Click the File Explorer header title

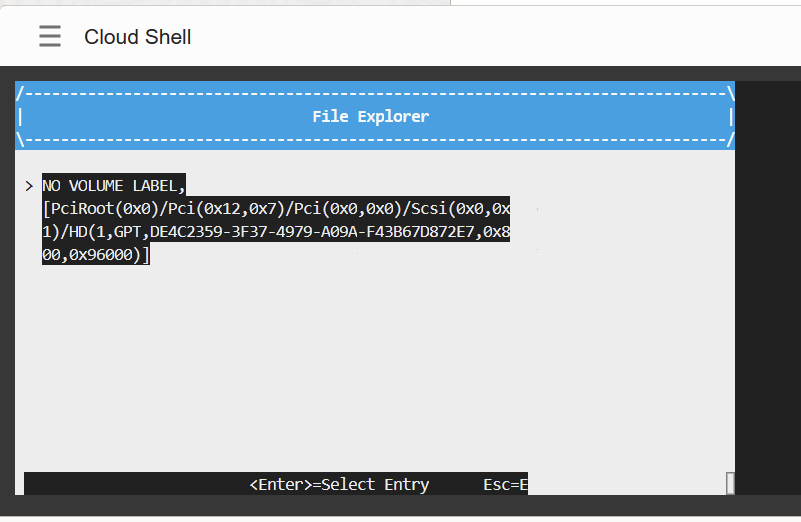370,117
